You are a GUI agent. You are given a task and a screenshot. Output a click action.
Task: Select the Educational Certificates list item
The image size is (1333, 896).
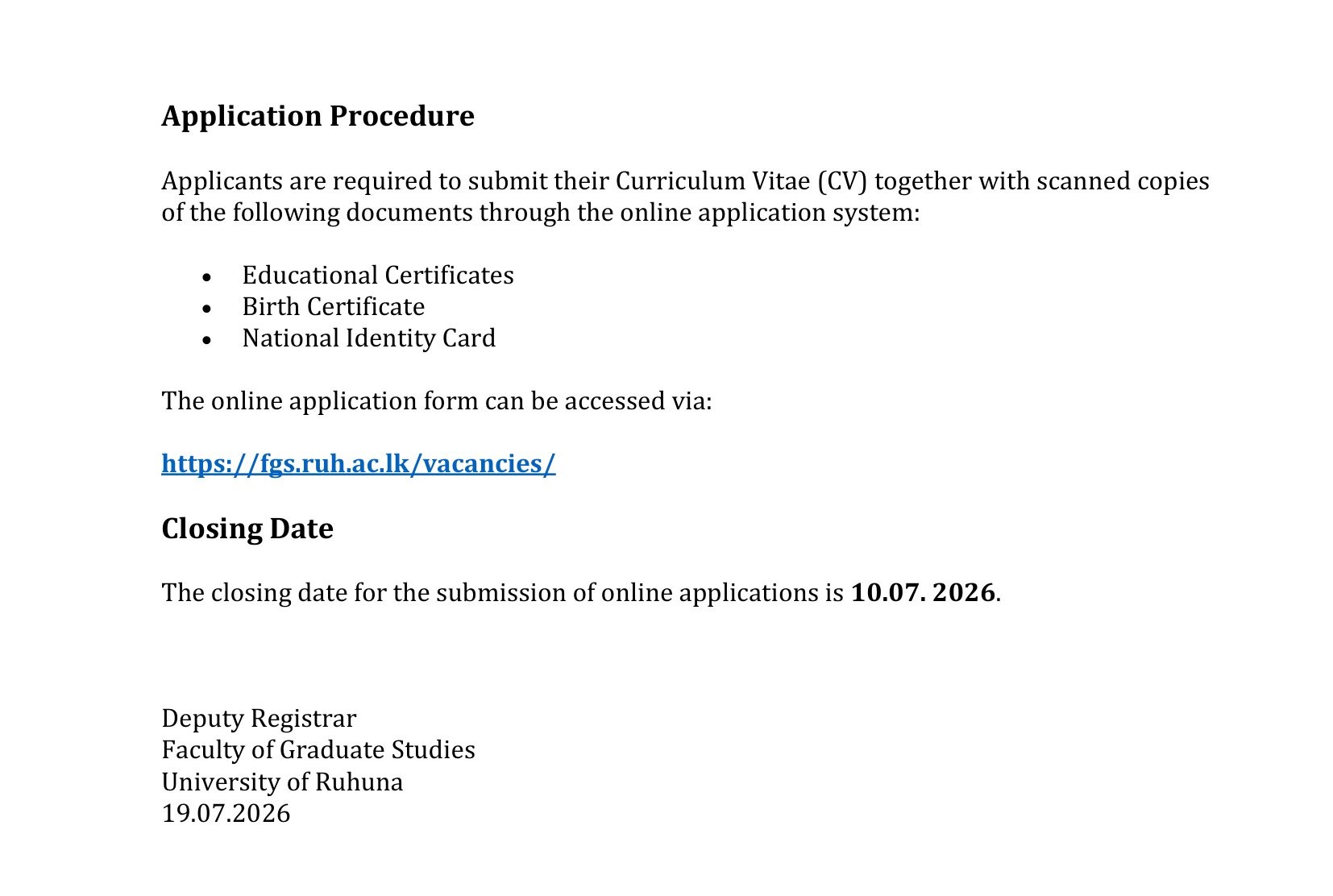(x=378, y=276)
